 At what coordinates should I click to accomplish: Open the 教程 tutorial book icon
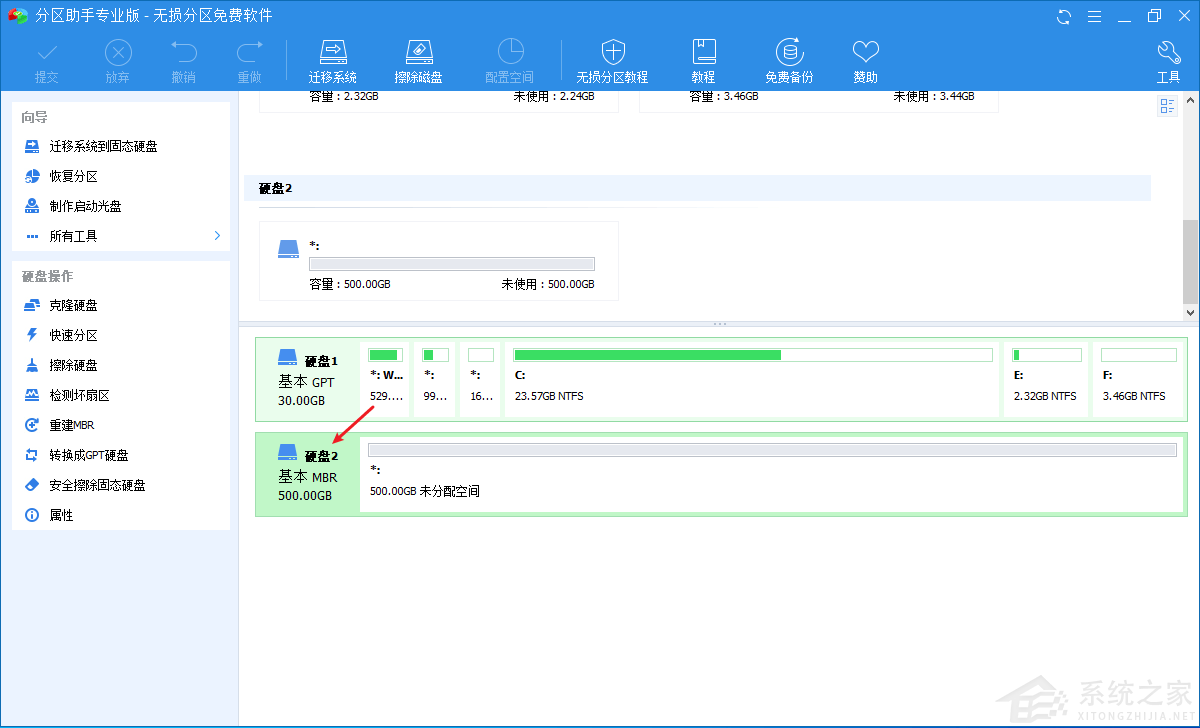(x=703, y=61)
